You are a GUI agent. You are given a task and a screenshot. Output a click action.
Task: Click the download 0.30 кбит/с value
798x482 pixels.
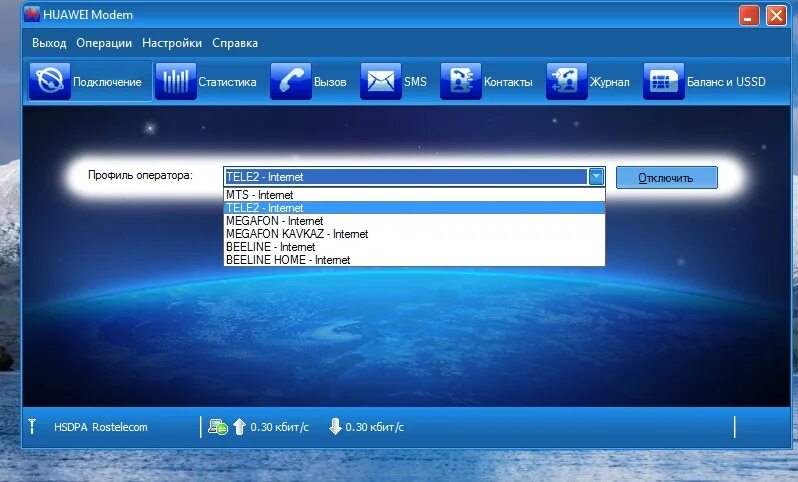pos(375,427)
